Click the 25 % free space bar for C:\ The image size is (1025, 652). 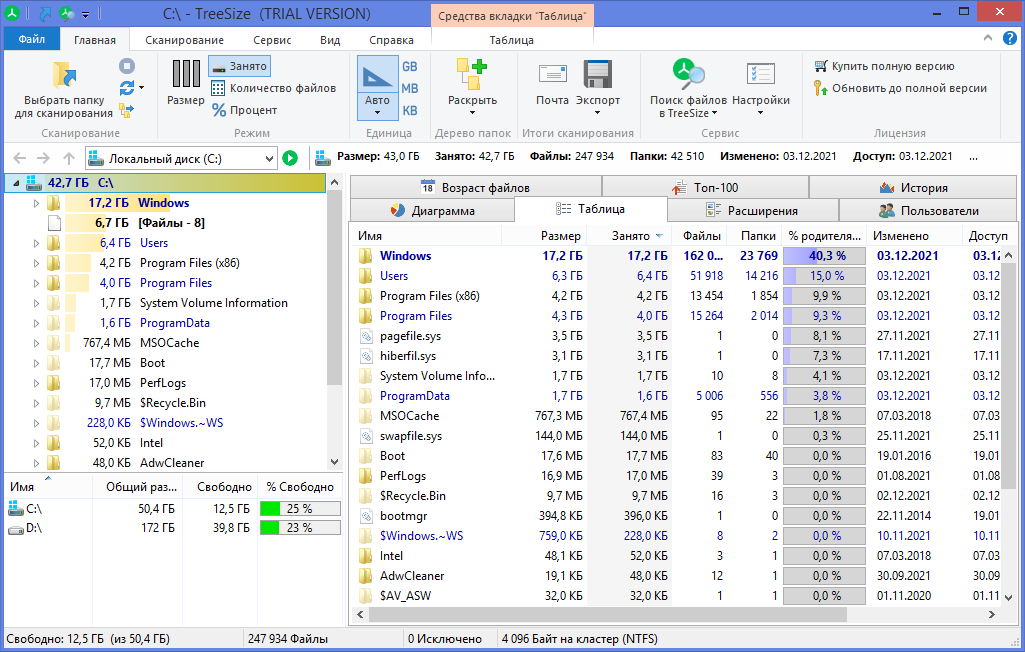click(x=300, y=508)
